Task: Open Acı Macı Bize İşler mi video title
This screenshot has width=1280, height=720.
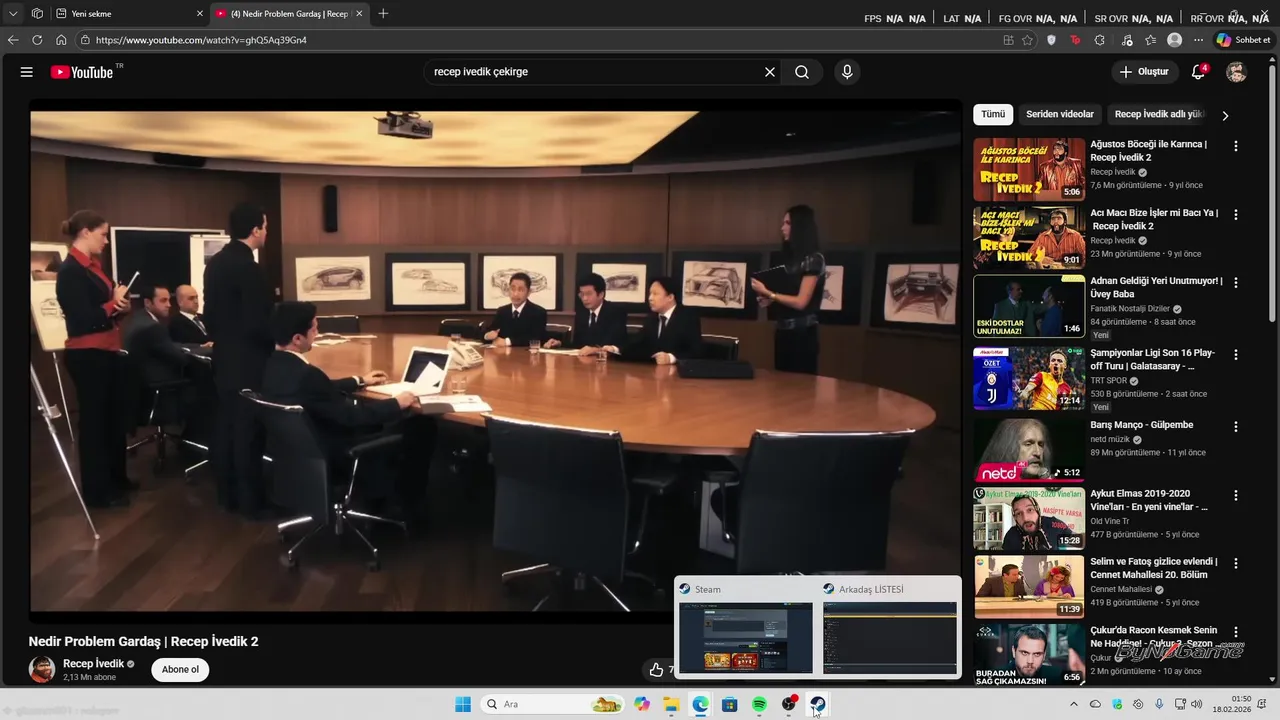Action: (x=1154, y=219)
